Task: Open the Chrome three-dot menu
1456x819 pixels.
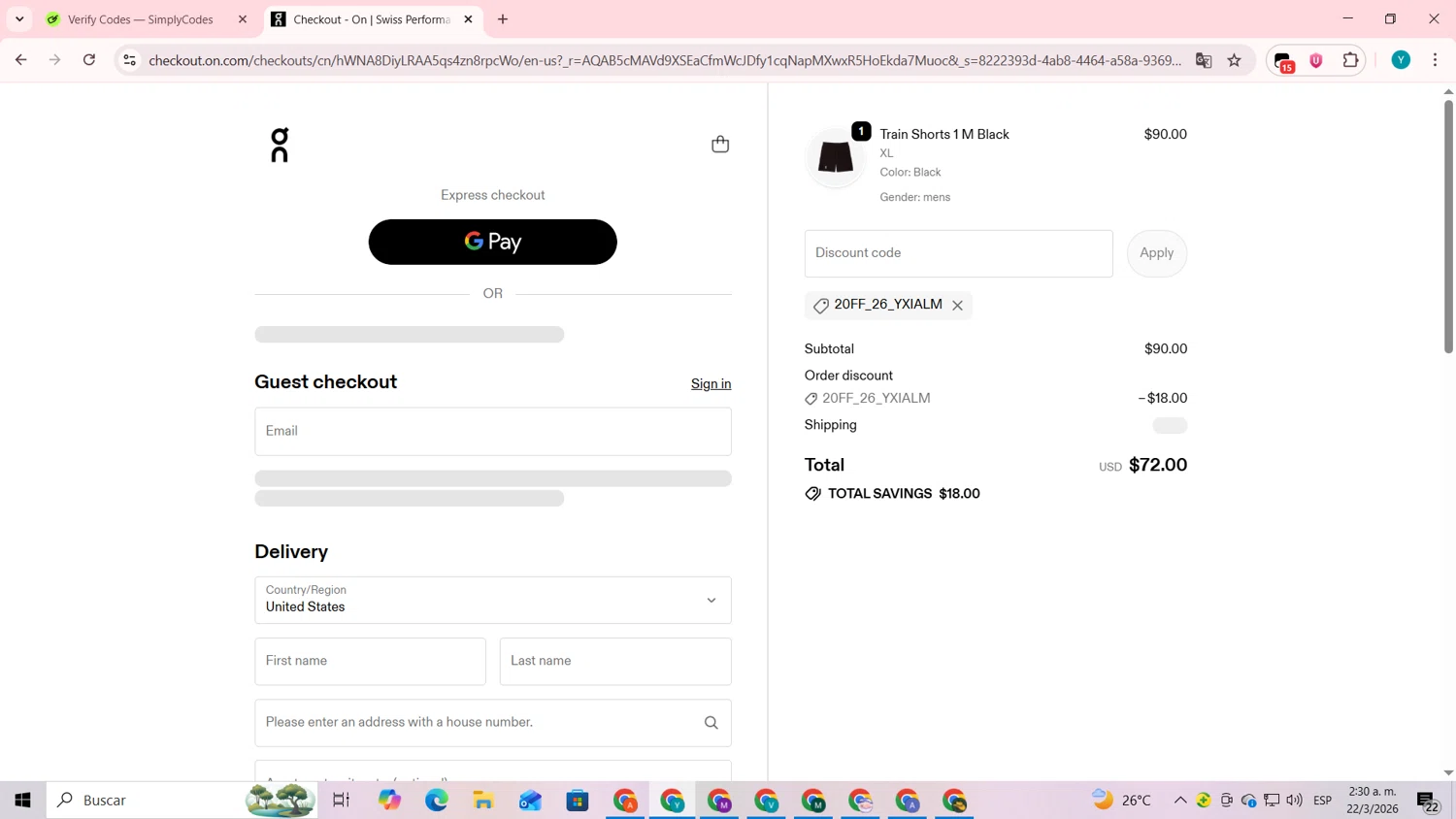Action: (1435, 60)
